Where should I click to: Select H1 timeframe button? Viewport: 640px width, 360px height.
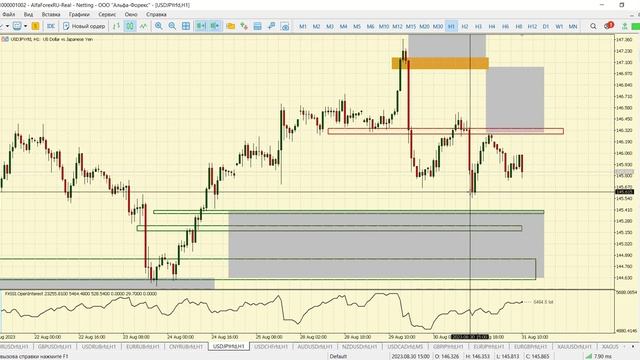coord(451,26)
